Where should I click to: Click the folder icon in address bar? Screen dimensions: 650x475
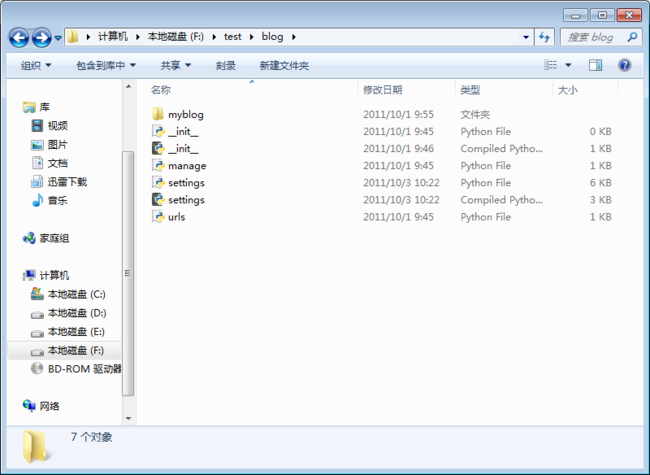73,37
